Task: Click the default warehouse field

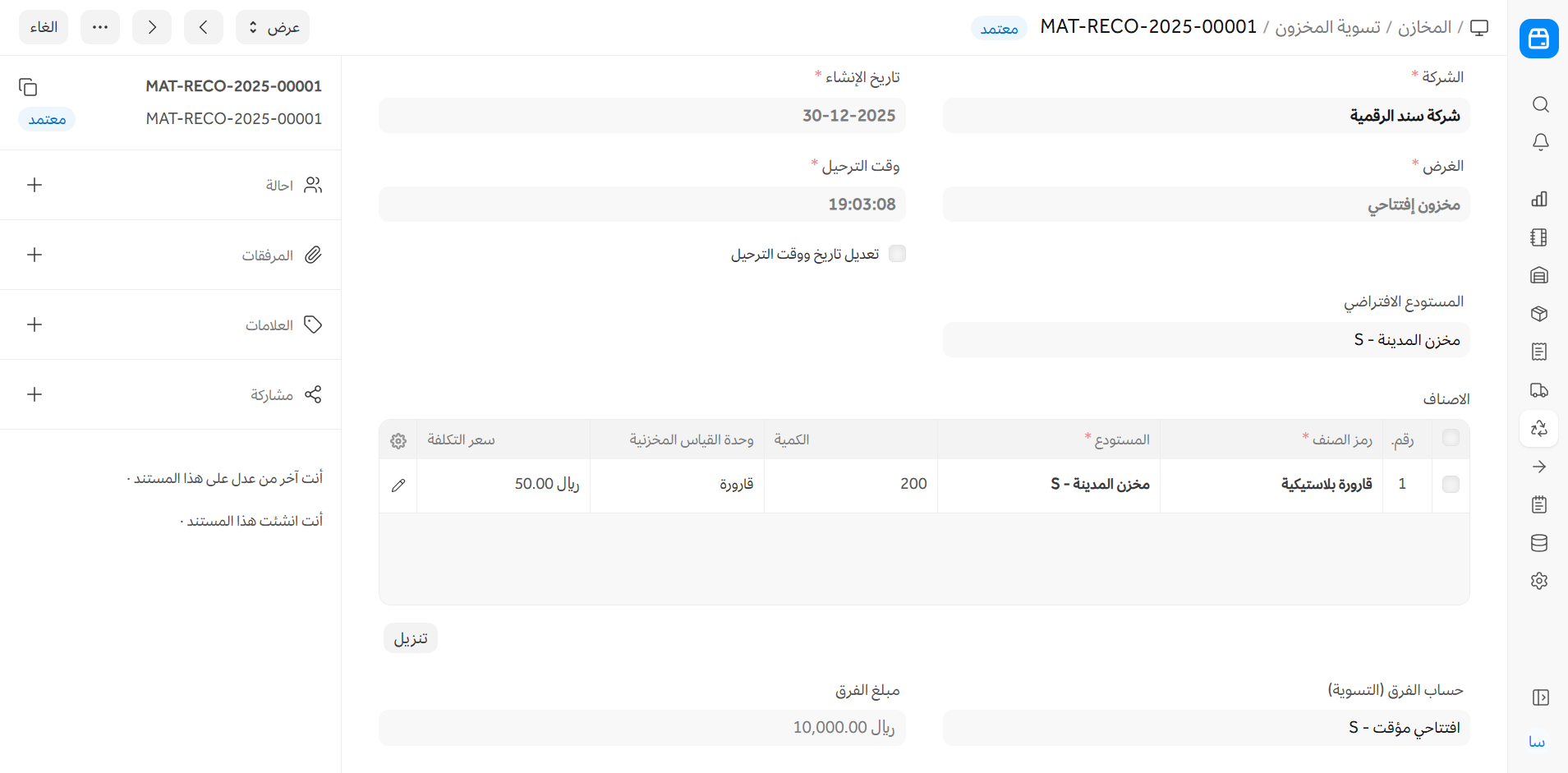Action: 1206,340
